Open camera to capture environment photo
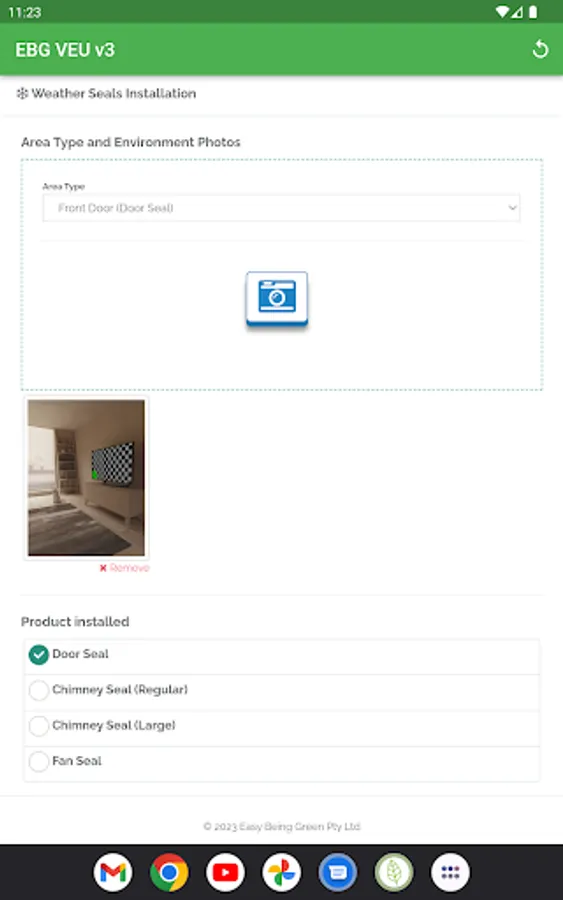 [277, 299]
